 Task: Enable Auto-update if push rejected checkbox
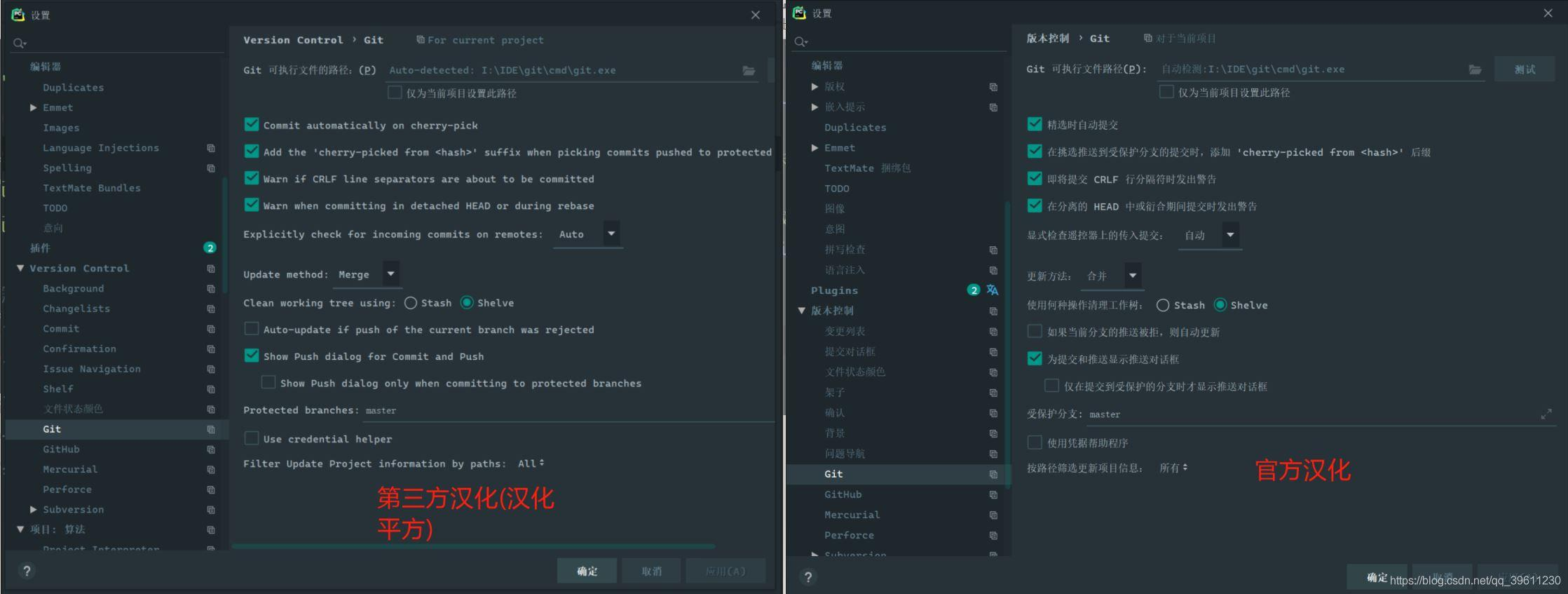(x=252, y=329)
